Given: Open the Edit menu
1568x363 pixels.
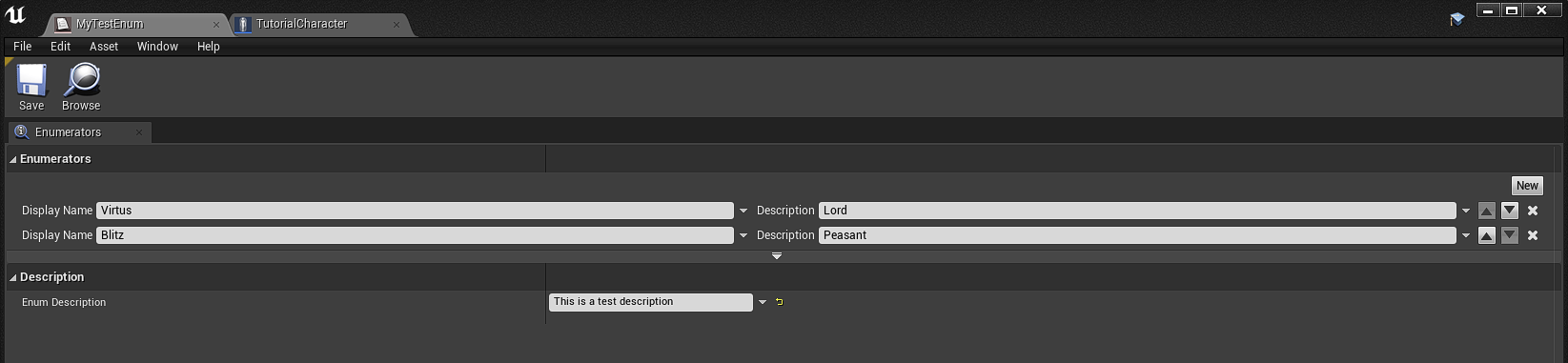Looking at the screenshot, I should (61, 47).
